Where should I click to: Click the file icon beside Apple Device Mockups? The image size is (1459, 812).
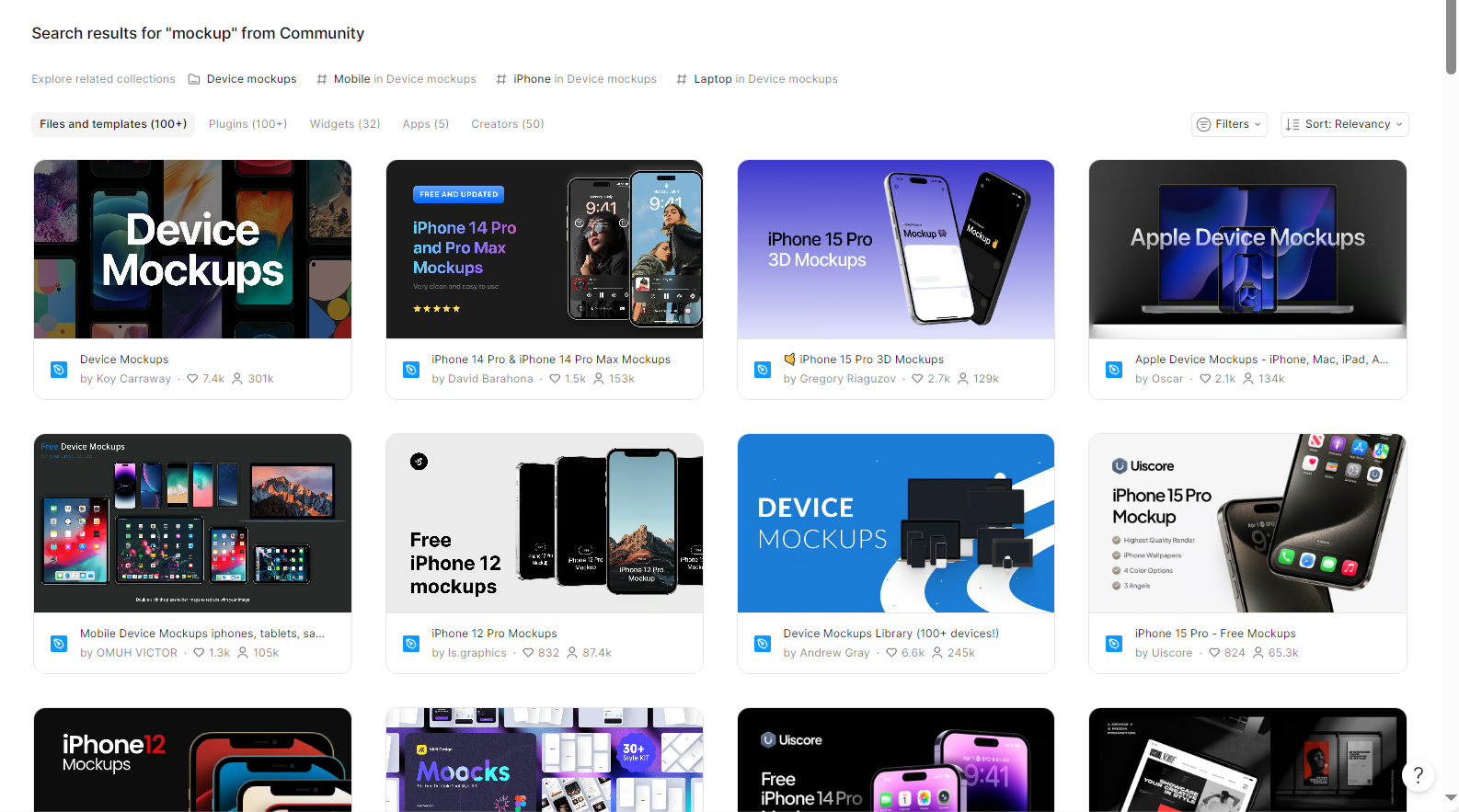click(1114, 370)
